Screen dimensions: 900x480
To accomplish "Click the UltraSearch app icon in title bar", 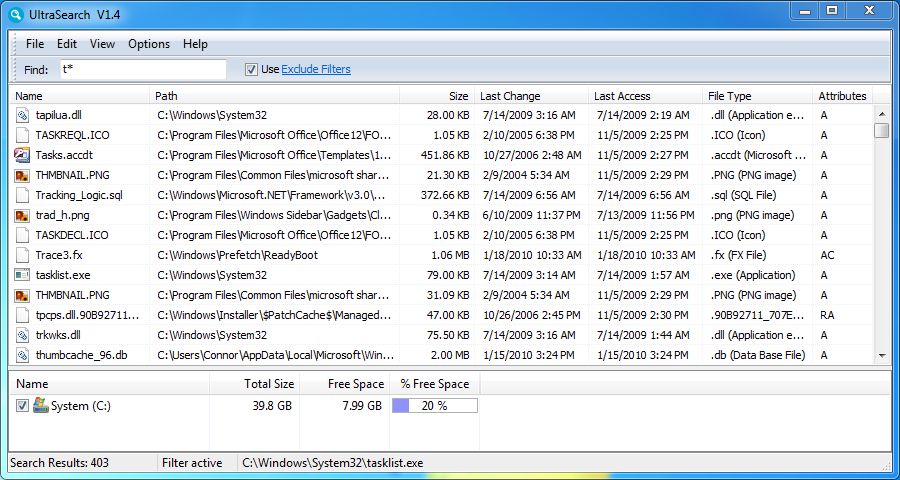I will pos(16,14).
